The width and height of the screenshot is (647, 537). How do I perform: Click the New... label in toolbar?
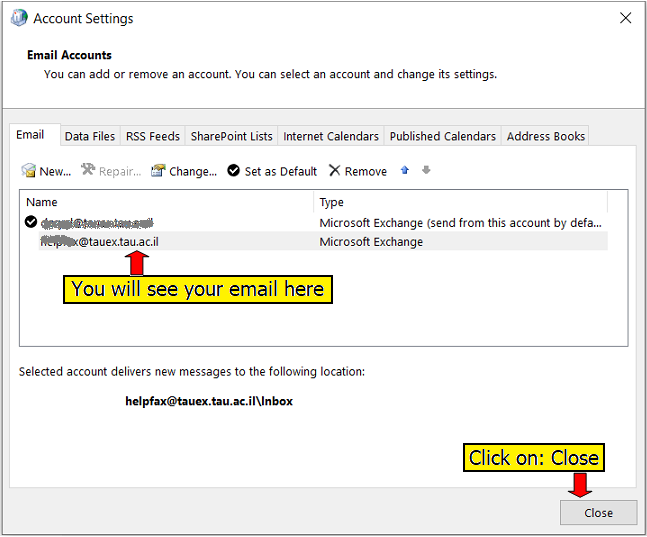click(55, 171)
